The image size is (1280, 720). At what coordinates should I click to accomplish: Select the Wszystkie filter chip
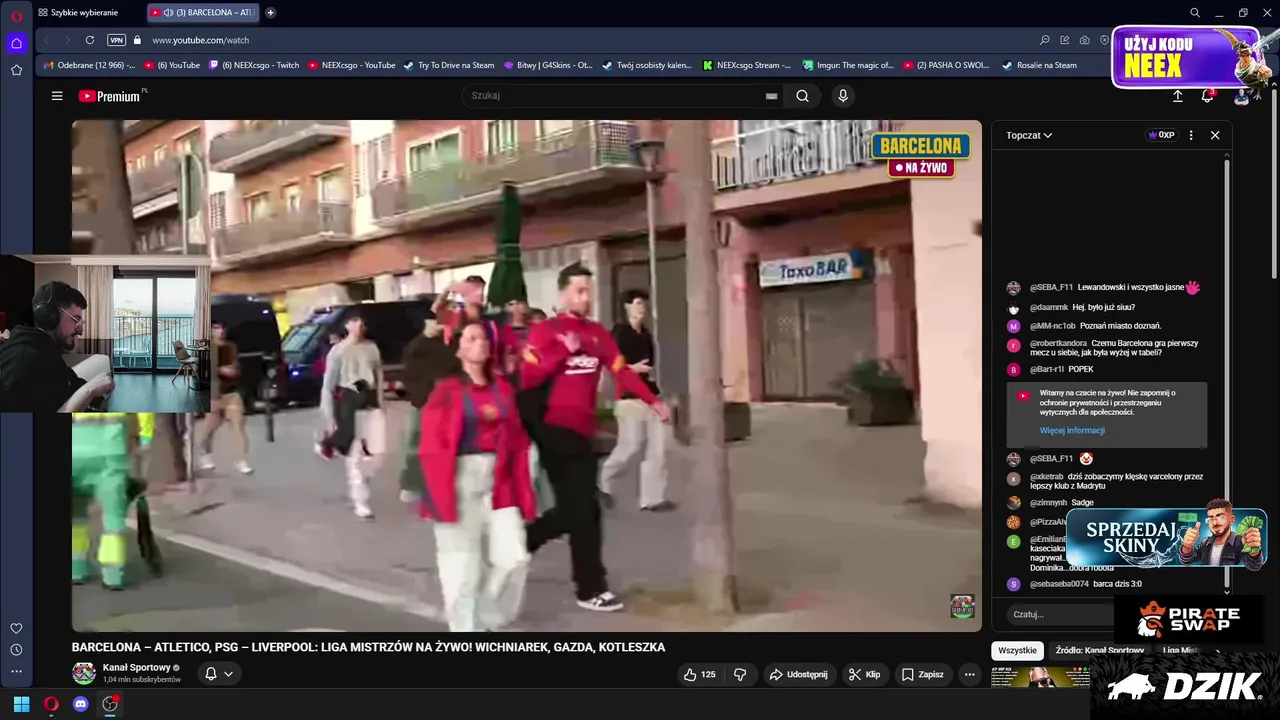coord(1017,650)
